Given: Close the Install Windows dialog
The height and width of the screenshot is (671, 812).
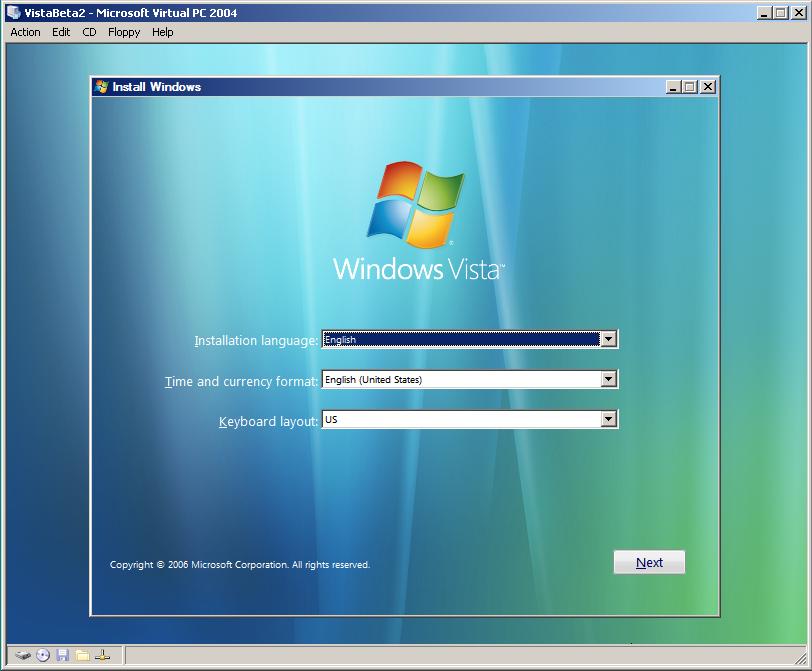Looking at the screenshot, I should [x=707, y=86].
